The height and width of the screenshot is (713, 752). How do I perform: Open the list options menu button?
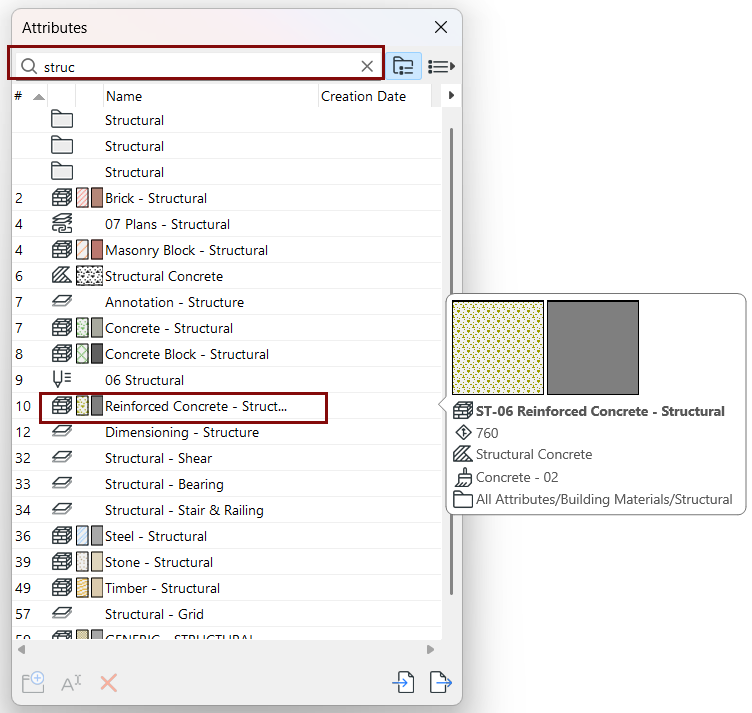point(441,66)
